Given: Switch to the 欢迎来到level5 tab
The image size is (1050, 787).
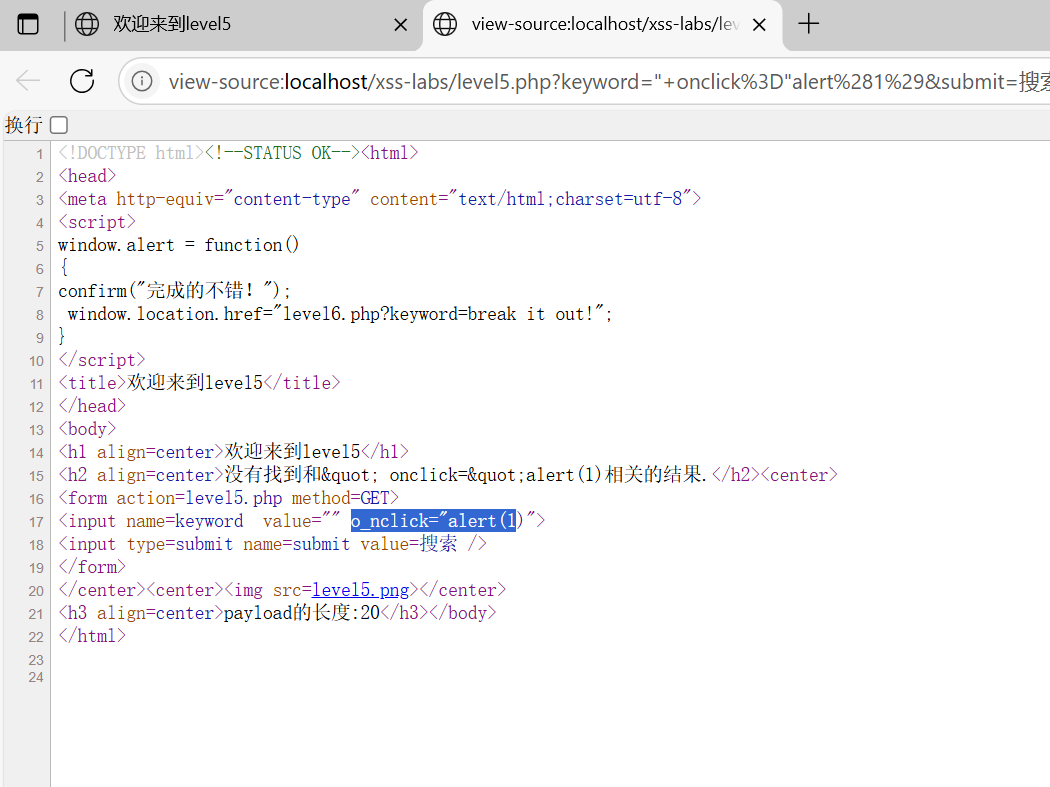Looking at the screenshot, I should point(242,25).
